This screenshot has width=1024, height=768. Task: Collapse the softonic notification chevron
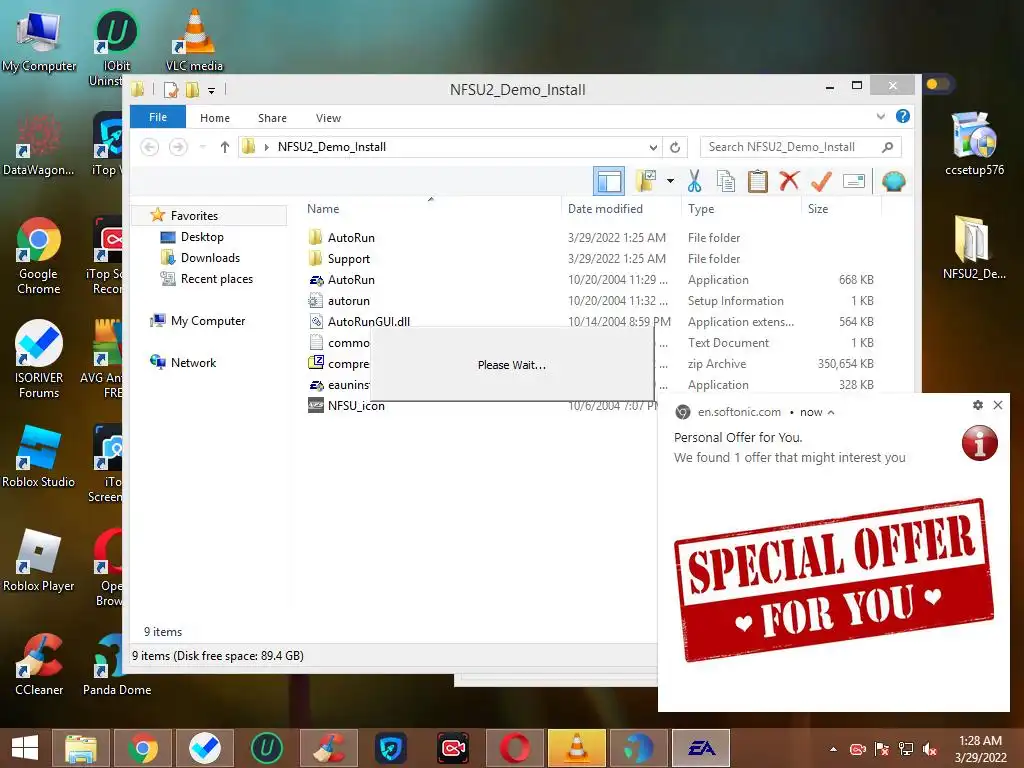(x=831, y=413)
